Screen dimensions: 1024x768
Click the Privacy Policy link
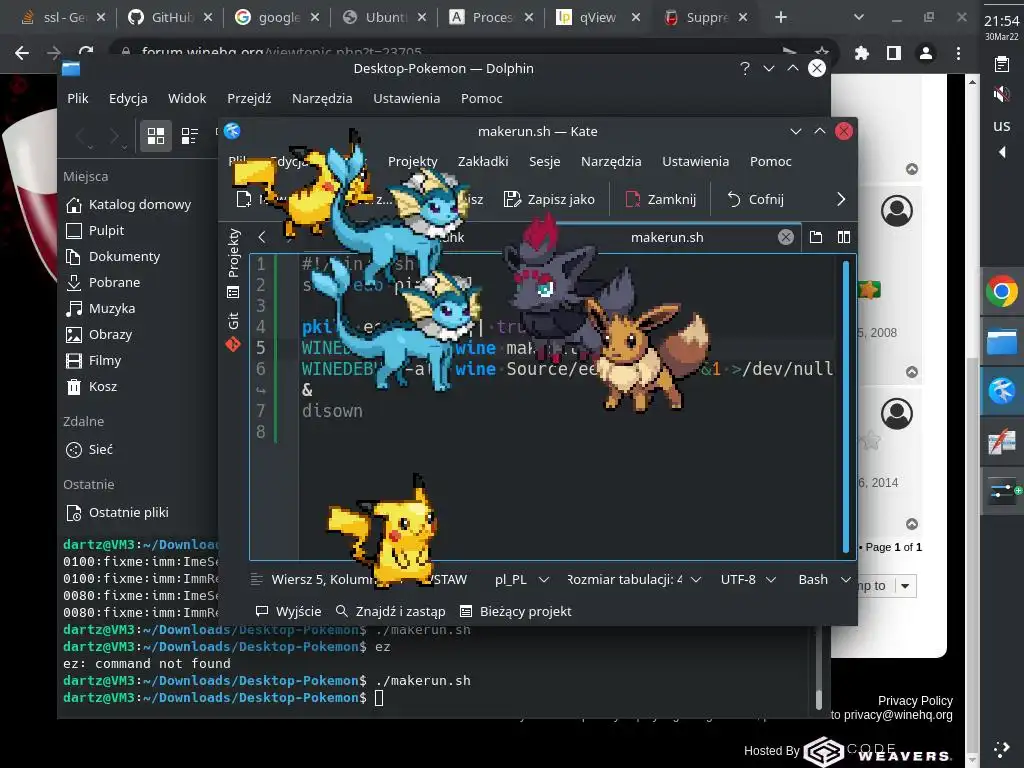pyautogui.click(x=915, y=701)
